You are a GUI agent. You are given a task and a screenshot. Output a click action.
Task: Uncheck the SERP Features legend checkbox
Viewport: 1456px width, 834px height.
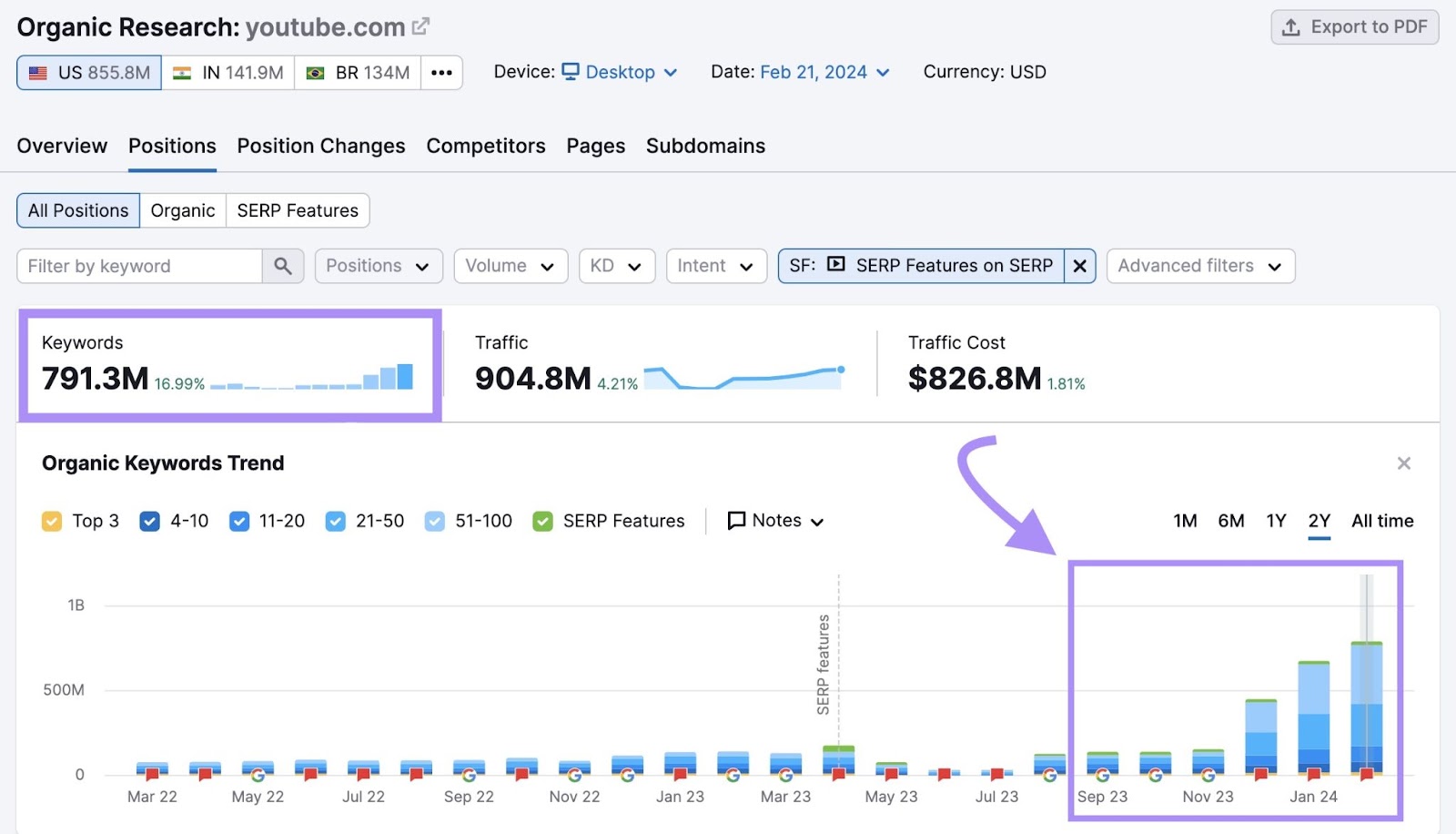click(x=542, y=520)
